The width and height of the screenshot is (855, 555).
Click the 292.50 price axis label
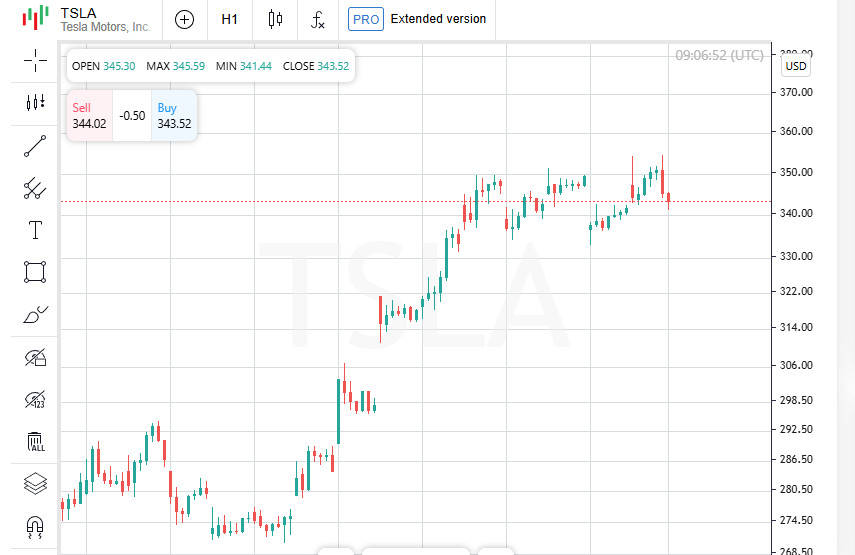796,429
